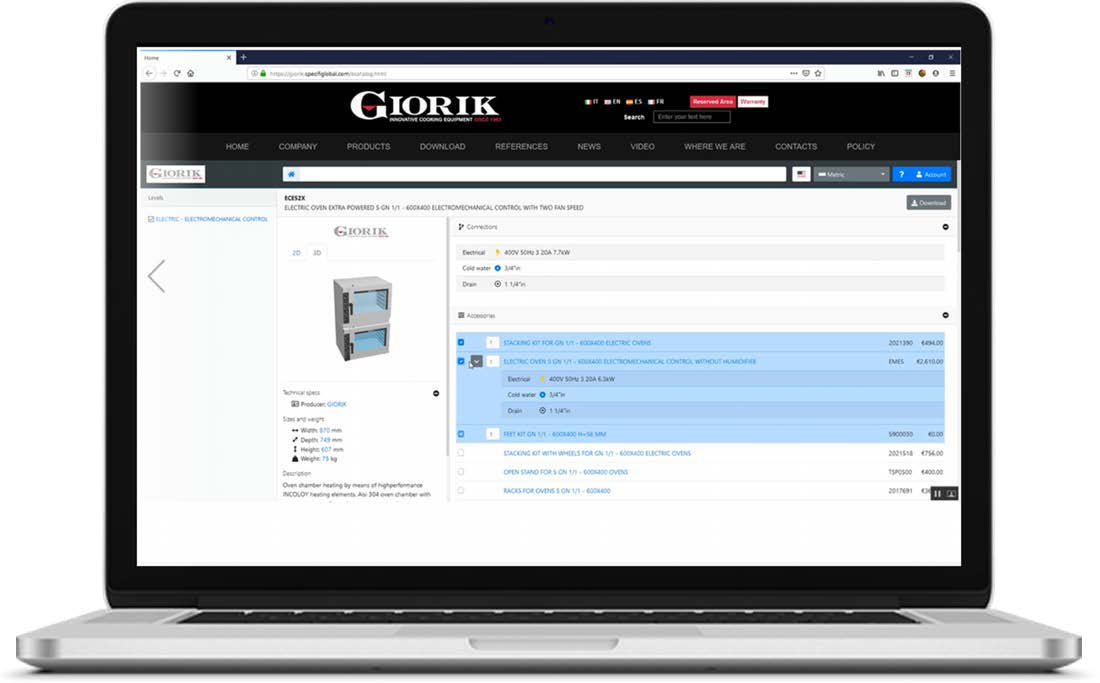Viewport: 1100px width, 683px height.
Task: Click the main Cold water connection icon
Action: pos(497,268)
